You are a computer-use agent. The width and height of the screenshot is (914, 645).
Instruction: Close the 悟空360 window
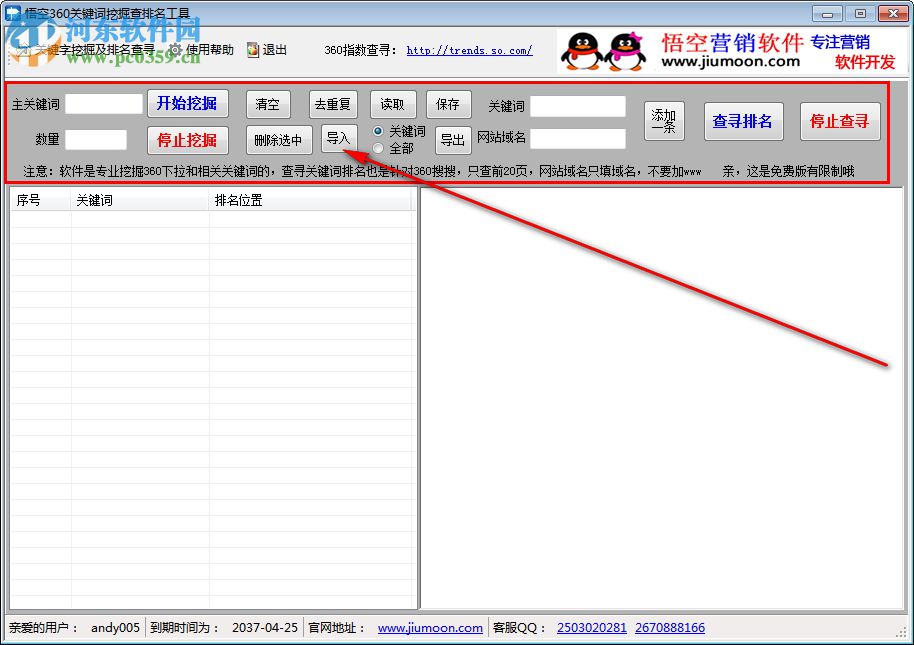tap(892, 13)
